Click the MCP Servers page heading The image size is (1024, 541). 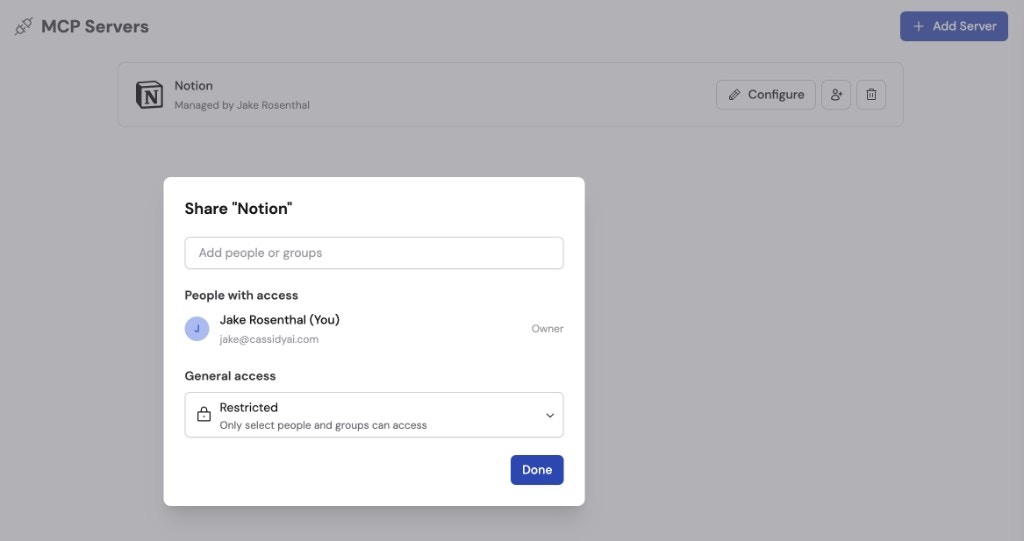95,27
